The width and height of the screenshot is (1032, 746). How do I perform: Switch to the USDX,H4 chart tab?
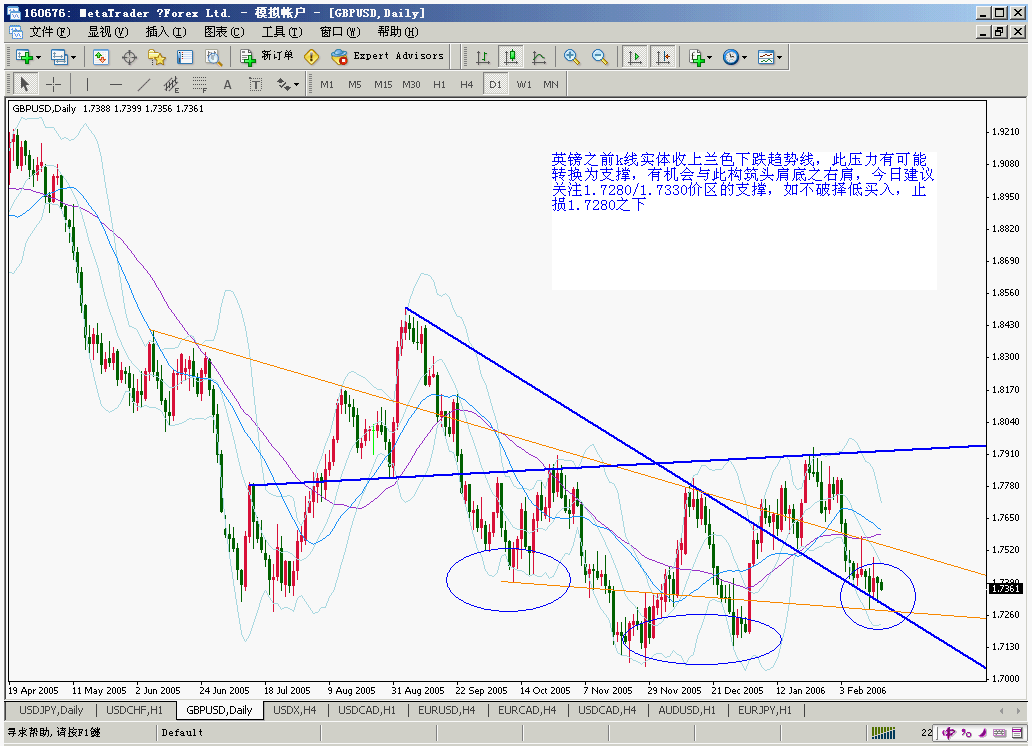click(294, 710)
